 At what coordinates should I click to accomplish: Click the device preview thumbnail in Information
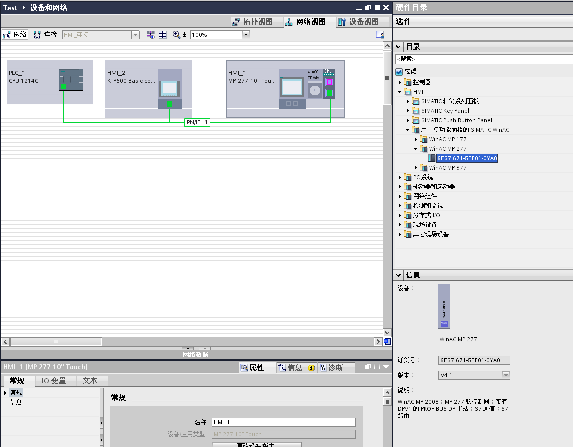point(444,306)
